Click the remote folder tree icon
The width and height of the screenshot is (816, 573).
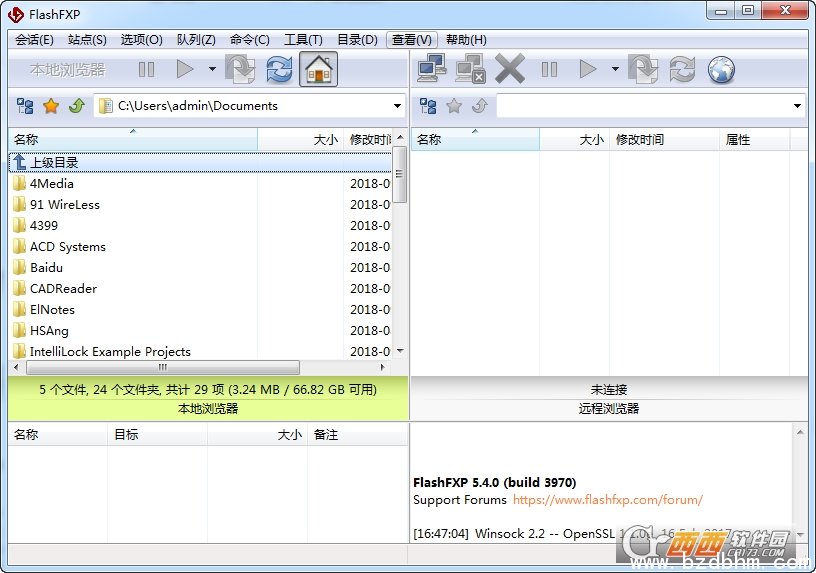[x=428, y=106]
